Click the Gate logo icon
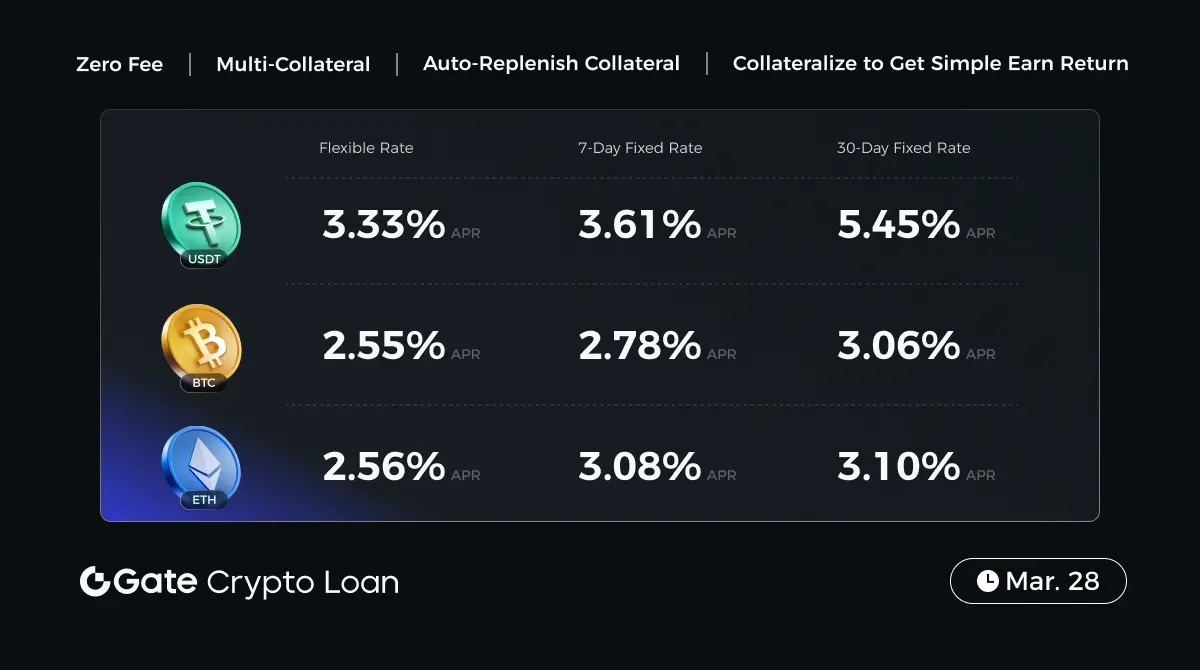This screenshot has height=670, width=1200. click(x=94, y=582)
